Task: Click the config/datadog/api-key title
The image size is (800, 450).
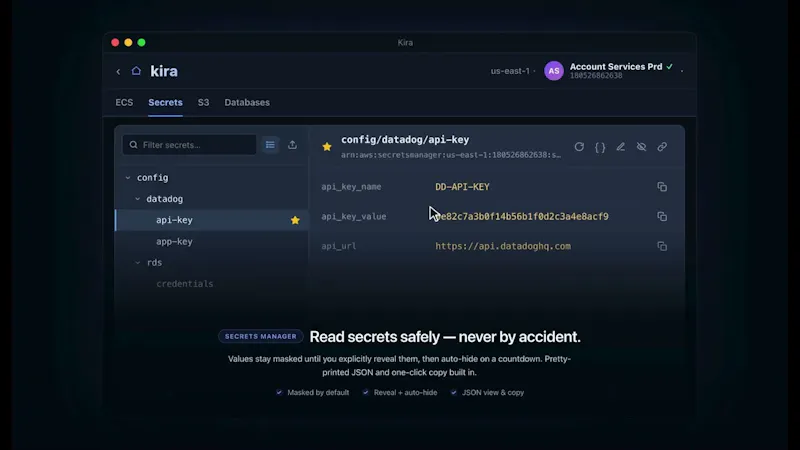Action: [405, 140]
